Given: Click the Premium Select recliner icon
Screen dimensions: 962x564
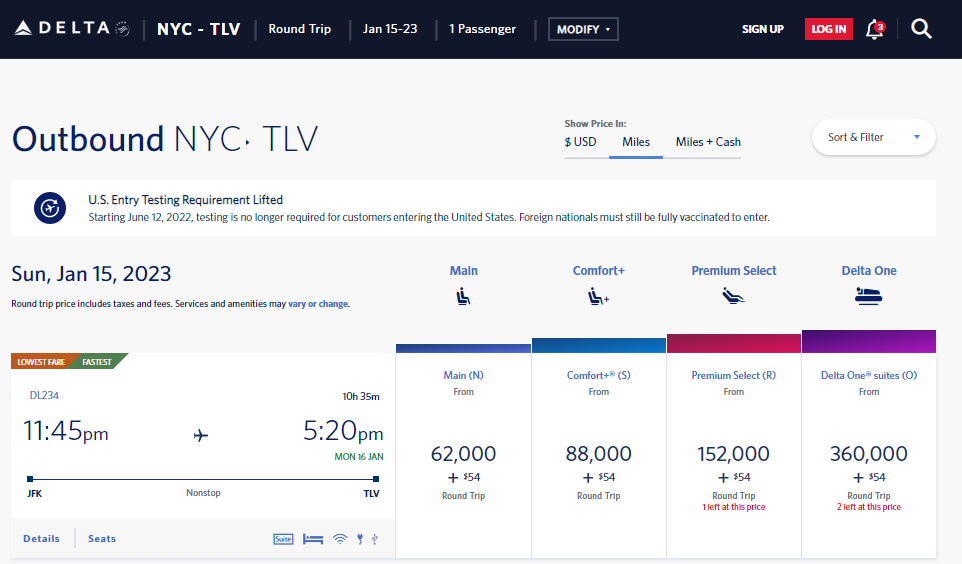Looking at the screenshot, I should click(733, 296).
